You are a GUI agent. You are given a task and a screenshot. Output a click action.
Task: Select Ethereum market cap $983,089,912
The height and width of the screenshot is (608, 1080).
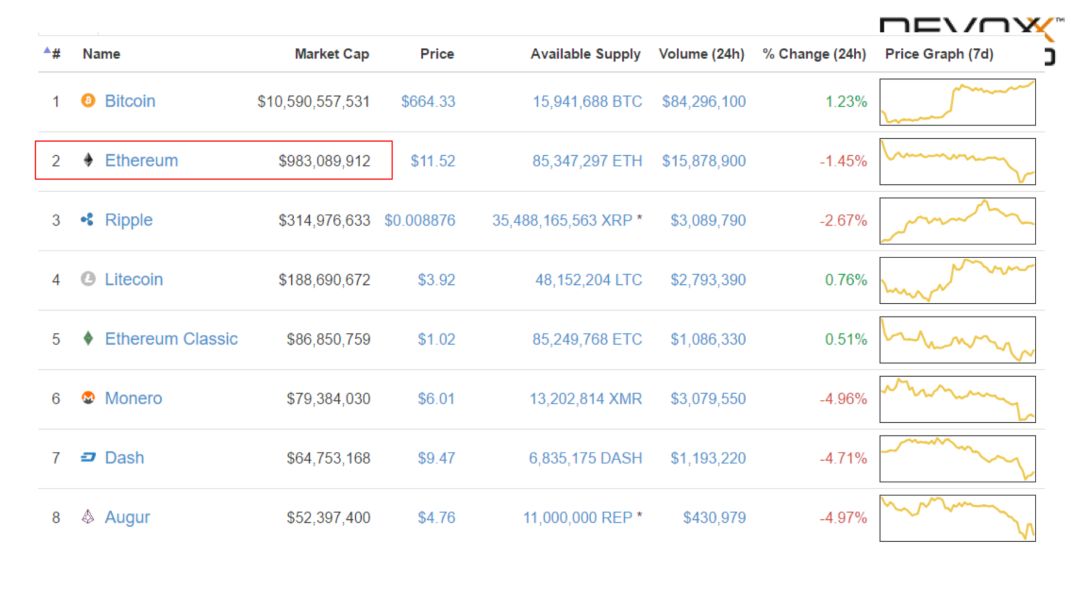[x=324, y=161]
